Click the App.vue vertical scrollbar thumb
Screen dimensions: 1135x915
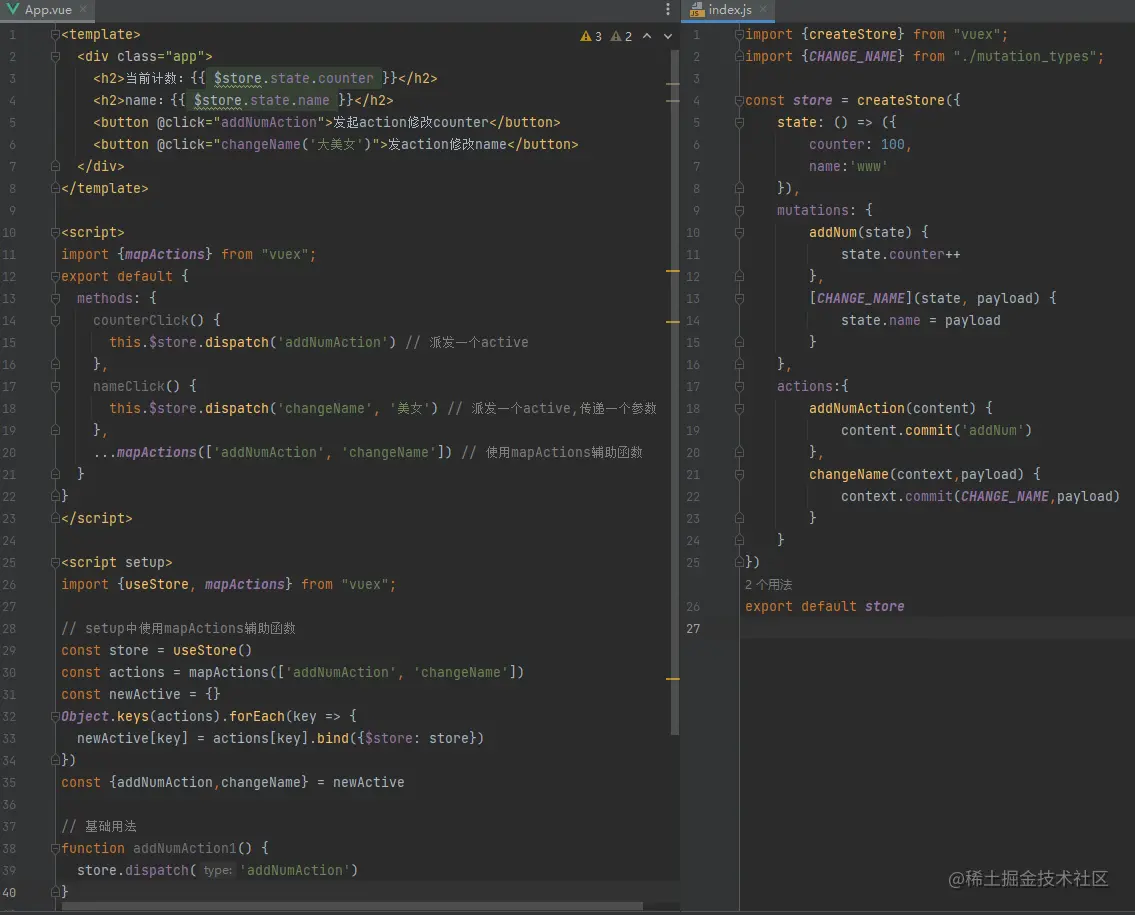pyautogui.click(x=675, y=391)
